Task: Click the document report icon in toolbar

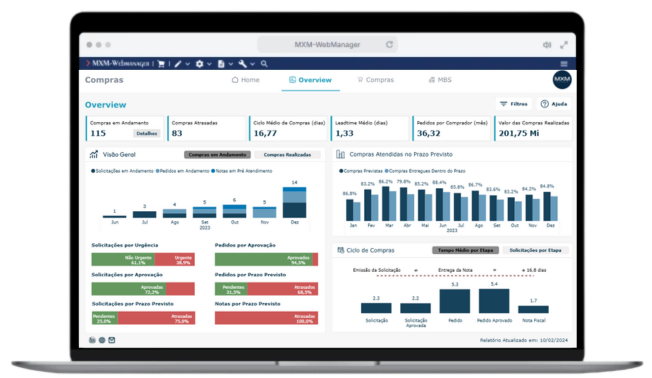Action: pyautogui.click(x=221, y=64)
